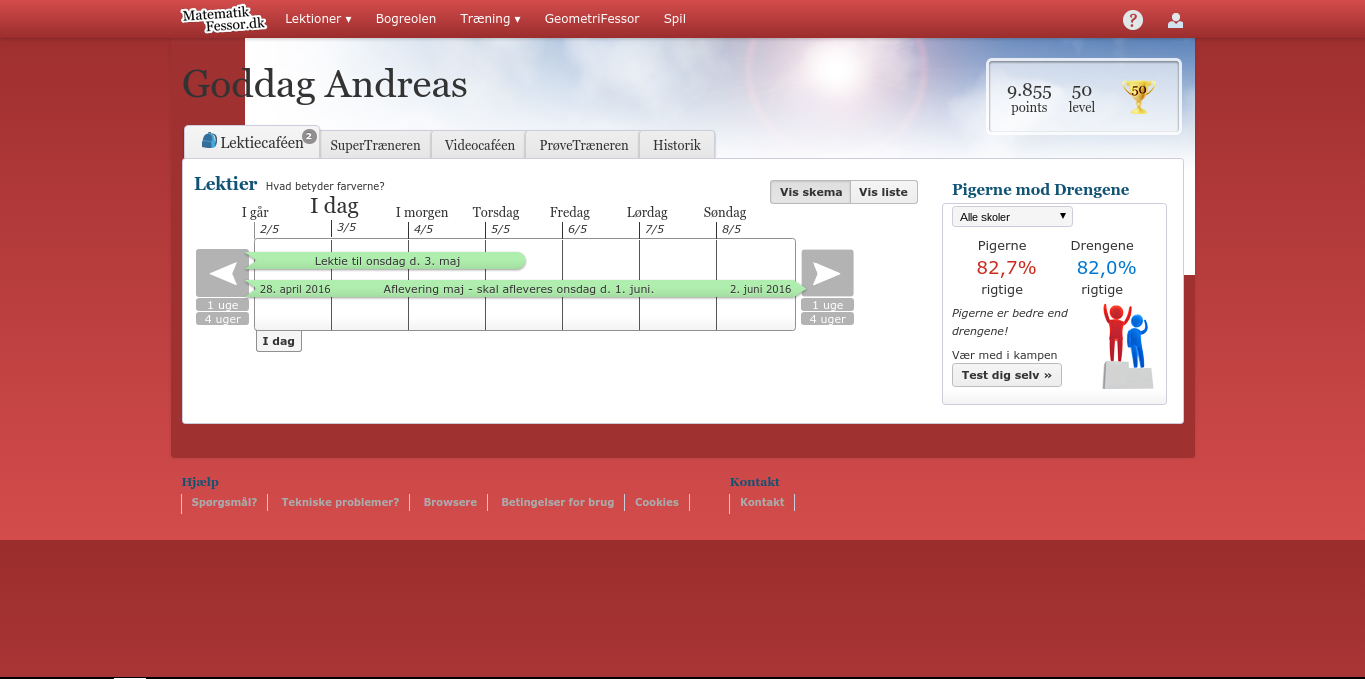Open Bogreolen in top navigation

406,19
